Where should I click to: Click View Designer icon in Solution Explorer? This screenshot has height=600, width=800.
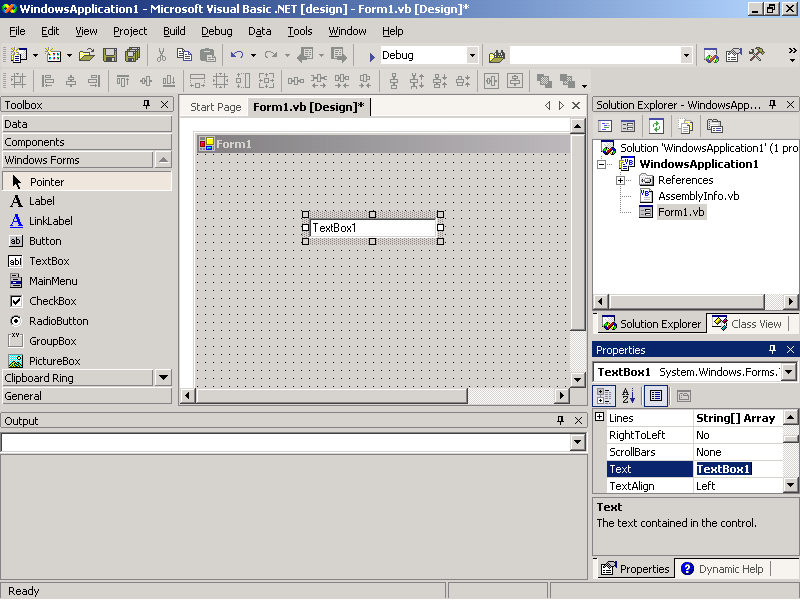(x=628, y=126)
